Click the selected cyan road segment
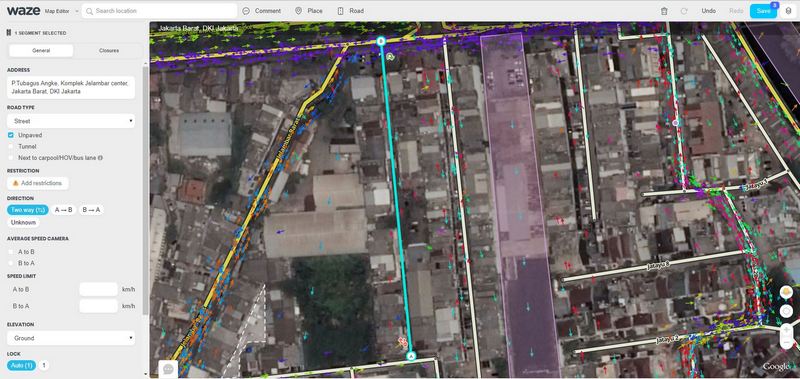 [395, 199]
